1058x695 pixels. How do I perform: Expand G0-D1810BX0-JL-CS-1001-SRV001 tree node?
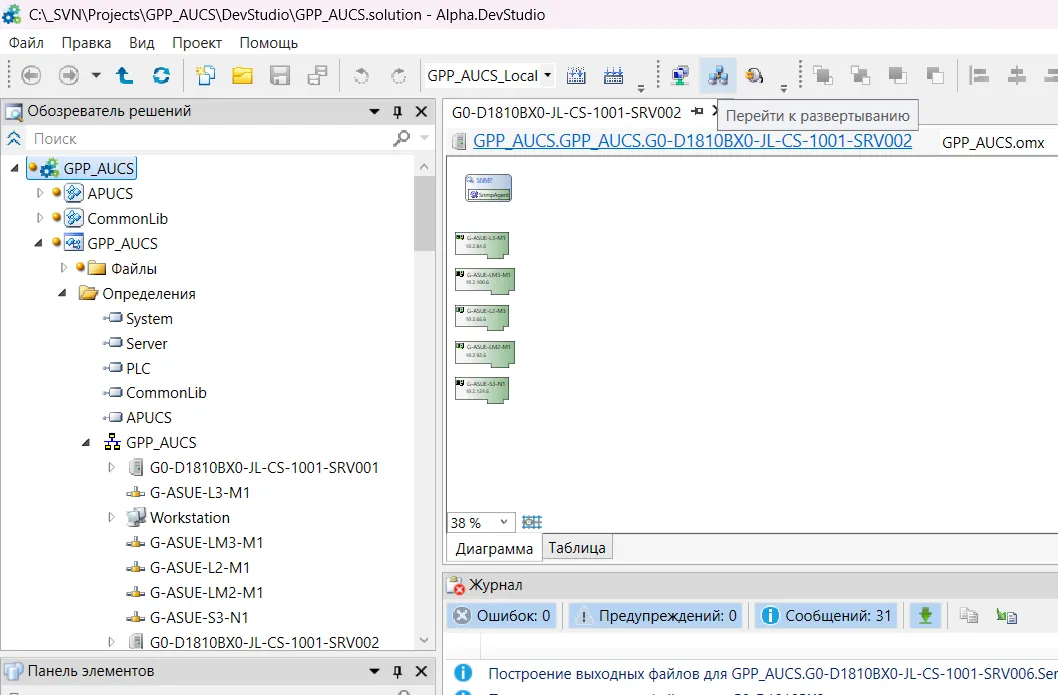[111, 468]
